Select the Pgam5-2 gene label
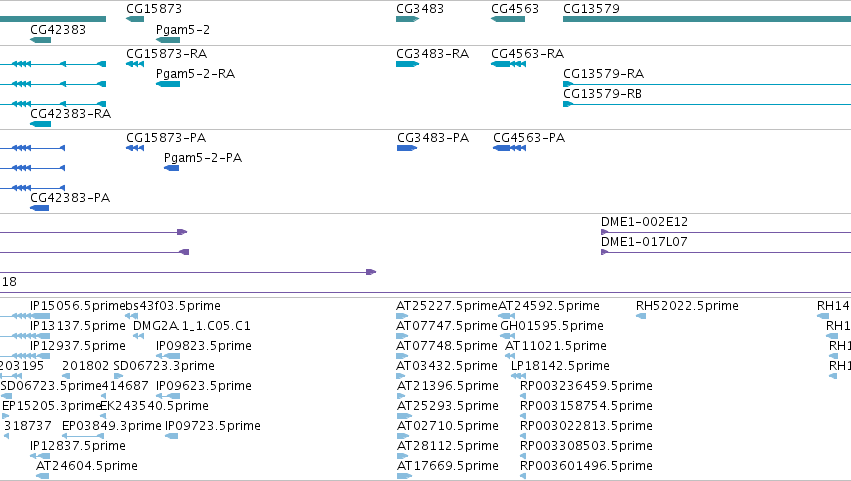Screen dimensions: 851x481 click(x=182, y=30)
